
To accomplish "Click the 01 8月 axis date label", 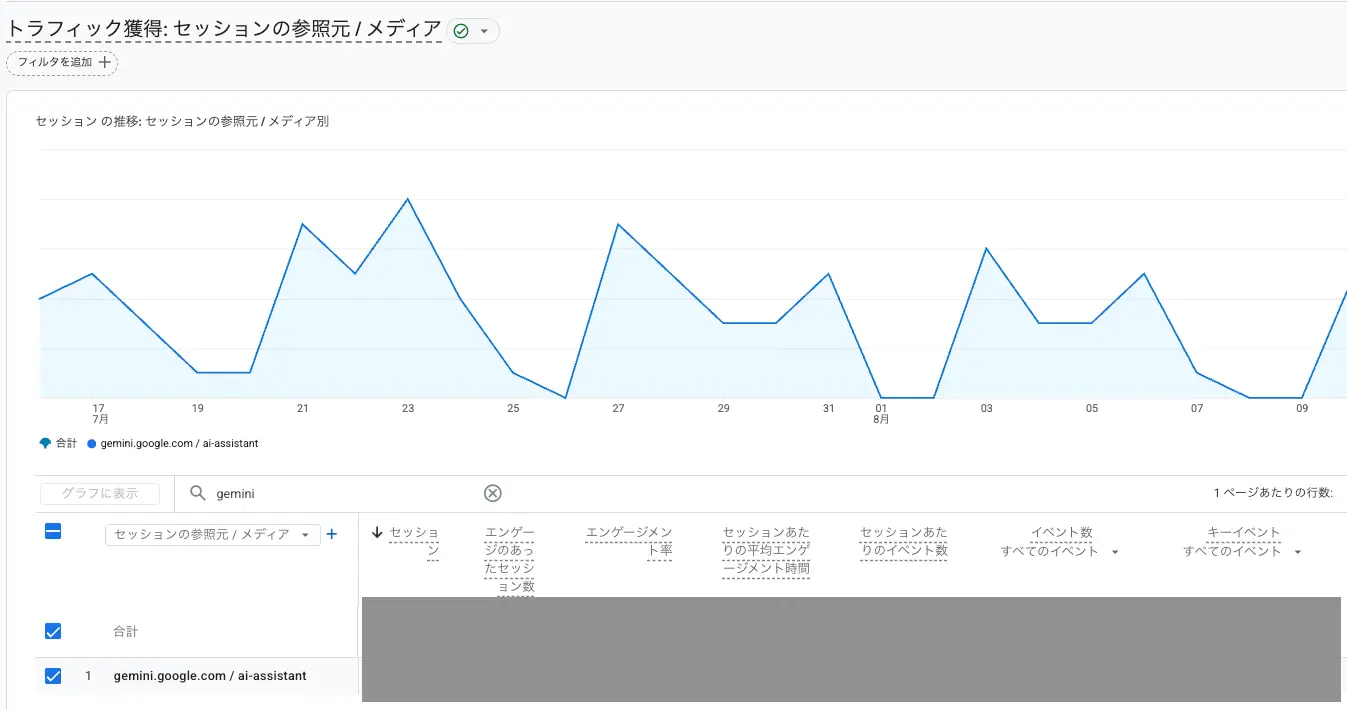I will coord(881,413).
